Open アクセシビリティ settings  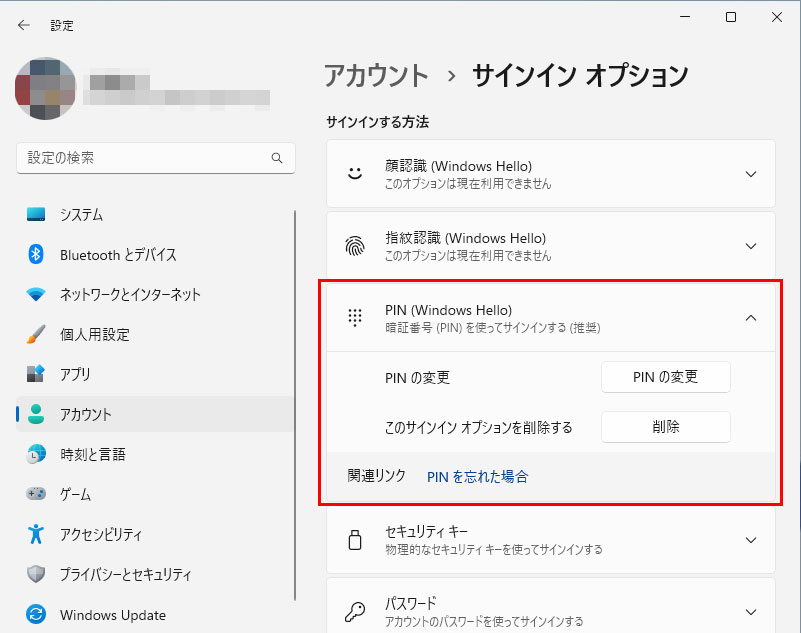click(x=155, y=534)
